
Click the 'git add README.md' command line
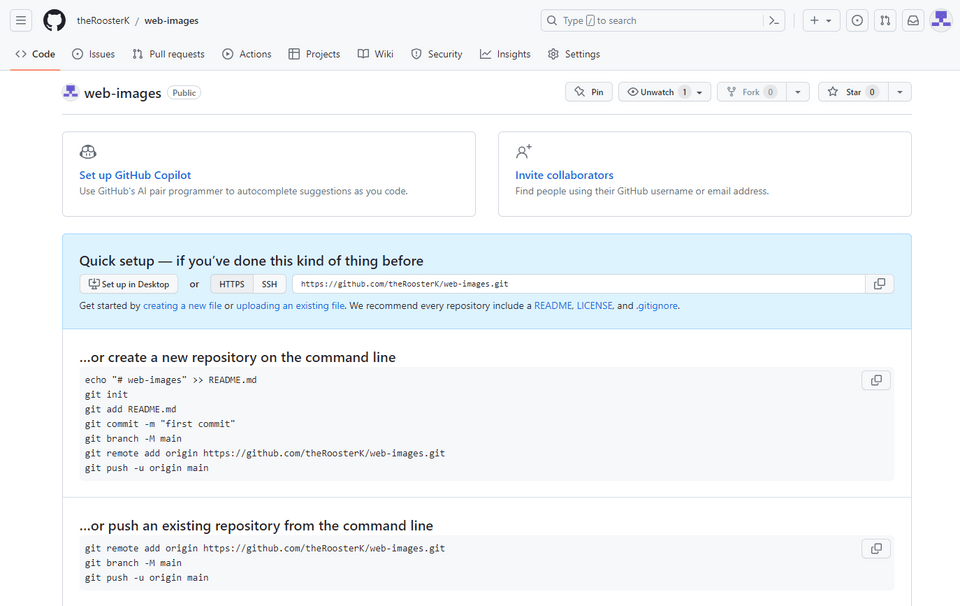pos(130,410)
